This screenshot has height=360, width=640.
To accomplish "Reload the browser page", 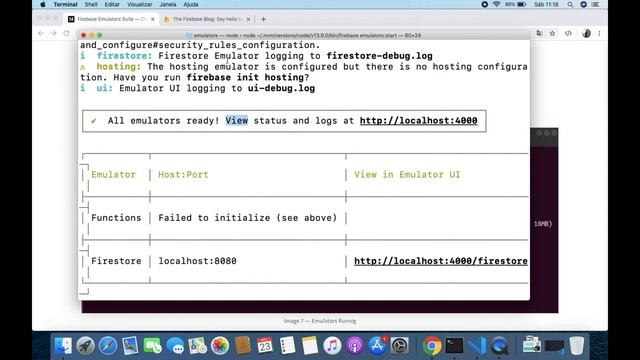I will click(x=67, y=33).
